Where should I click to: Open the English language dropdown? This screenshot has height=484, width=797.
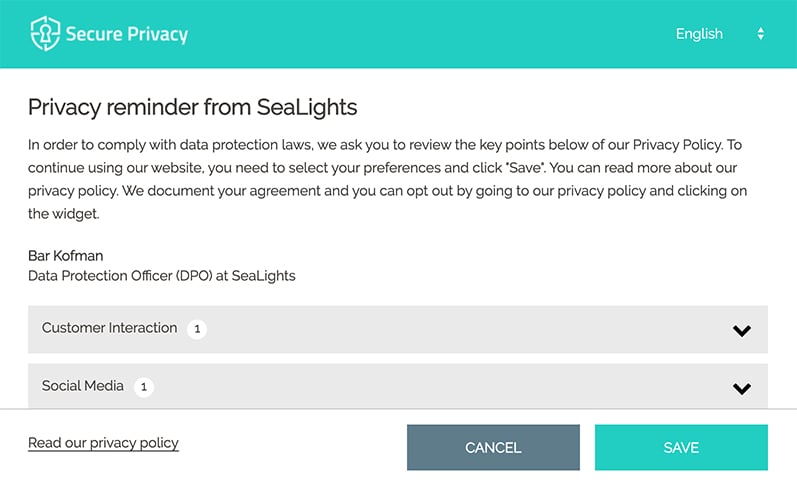pyautogui.click(x=720, y=34)
